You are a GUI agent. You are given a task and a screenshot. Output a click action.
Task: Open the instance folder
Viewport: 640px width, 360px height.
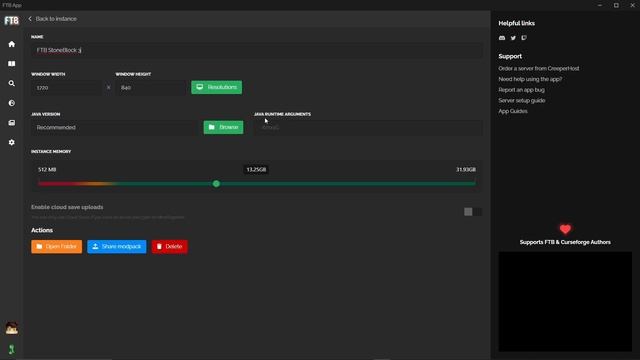pos(56,247)
